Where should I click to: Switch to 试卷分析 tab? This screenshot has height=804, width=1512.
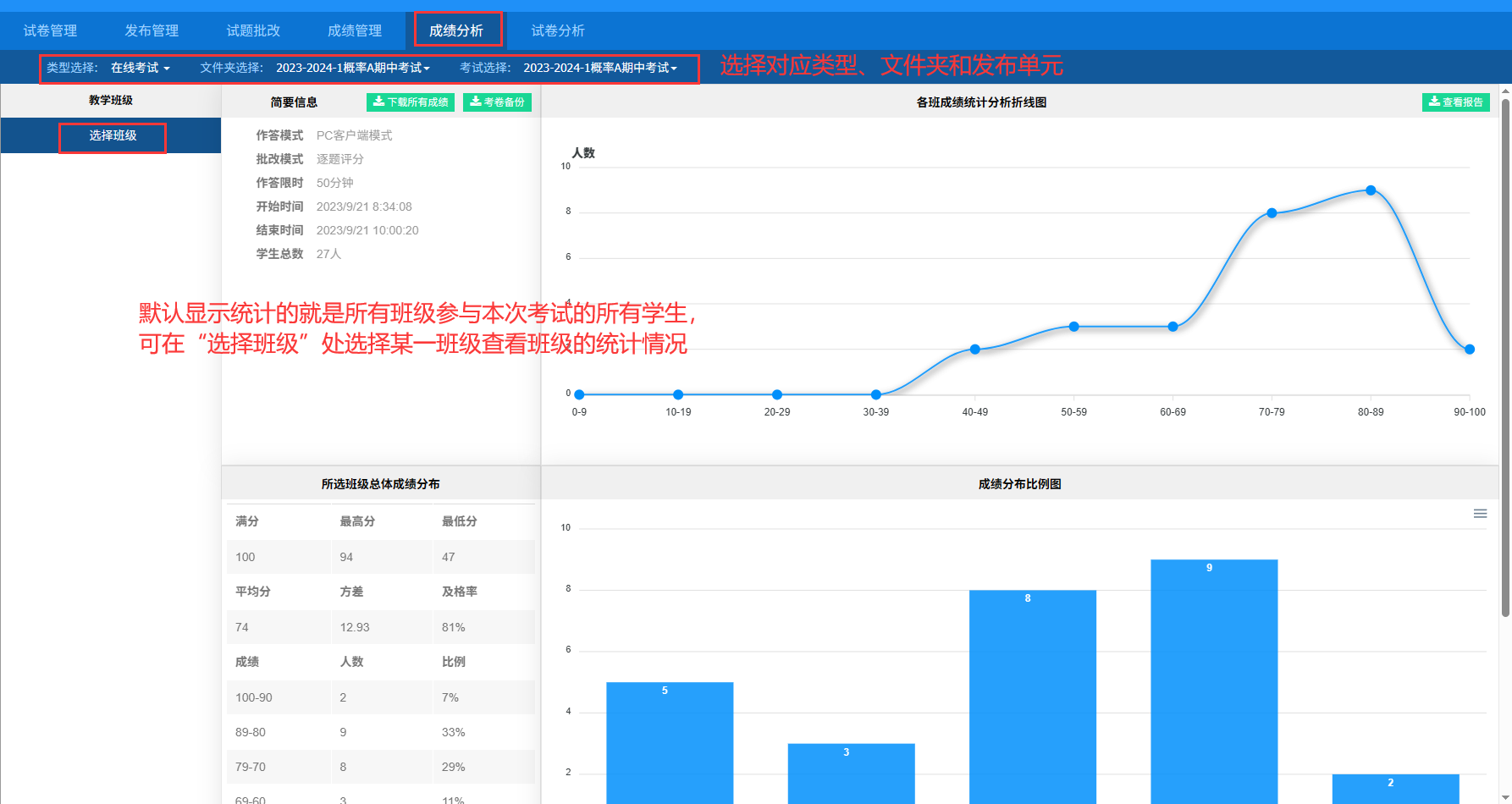[558, 30]
